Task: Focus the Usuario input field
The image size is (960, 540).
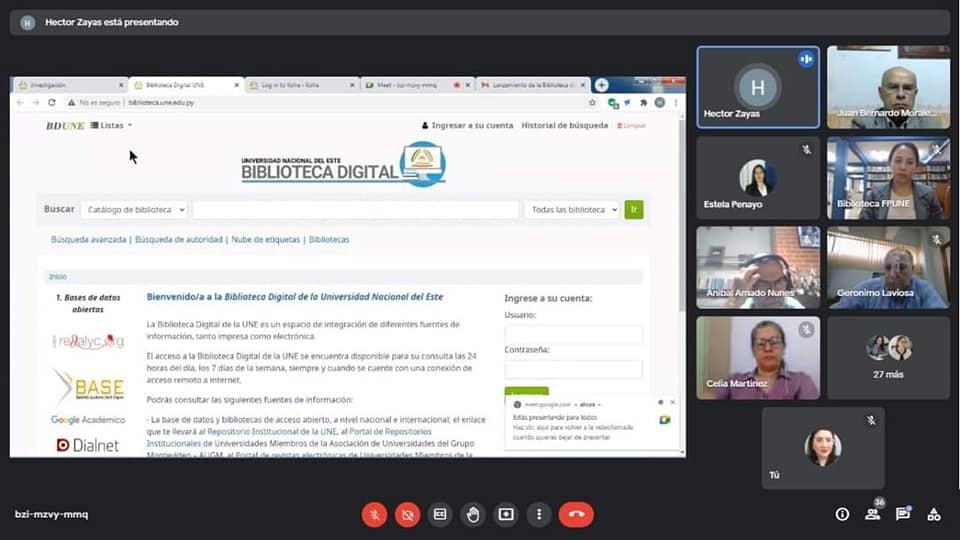Action: pos(574,334)
